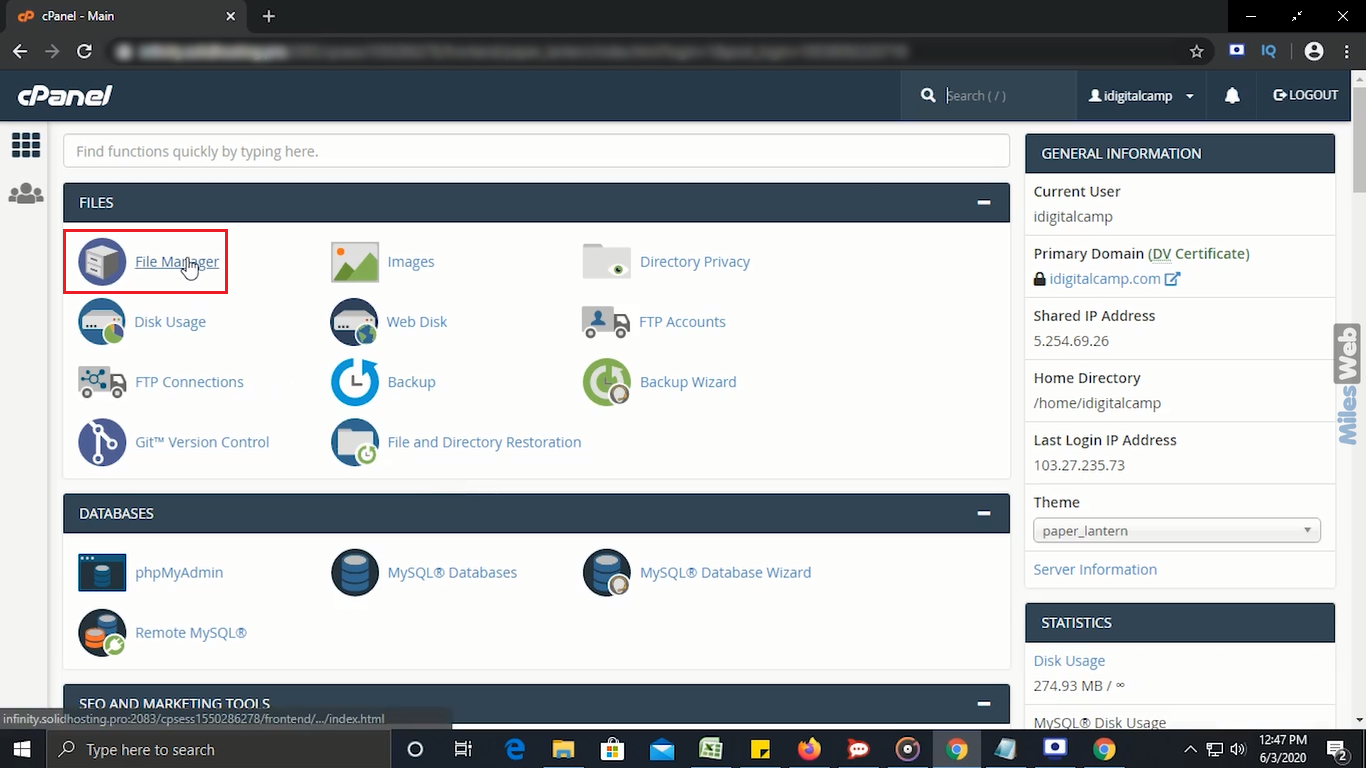Viewport: 1366px width, 768px height.
Task: Click the Git Version Control icon
Action: [102, 442]
